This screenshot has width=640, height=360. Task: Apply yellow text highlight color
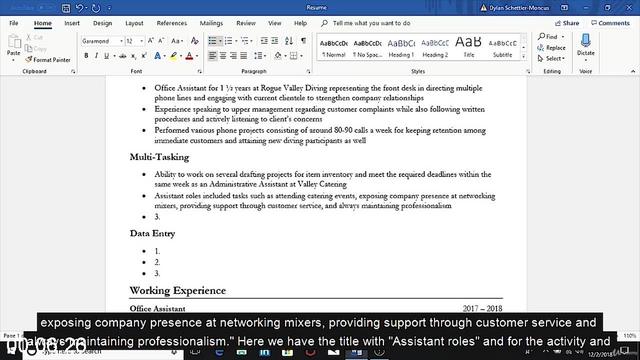tap(173, 56)
